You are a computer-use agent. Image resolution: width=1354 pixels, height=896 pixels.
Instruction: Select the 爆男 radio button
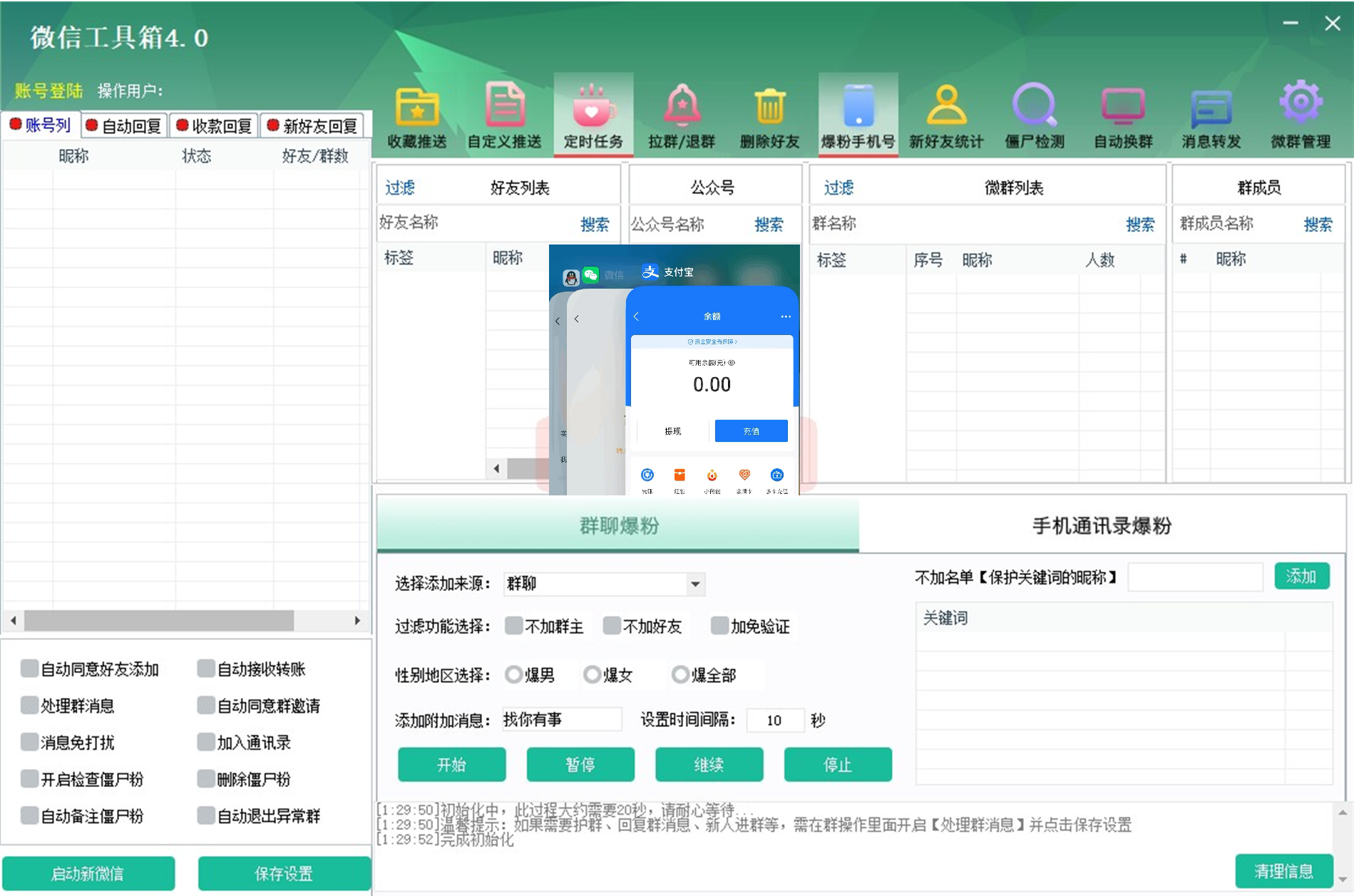tap(513, 674)
